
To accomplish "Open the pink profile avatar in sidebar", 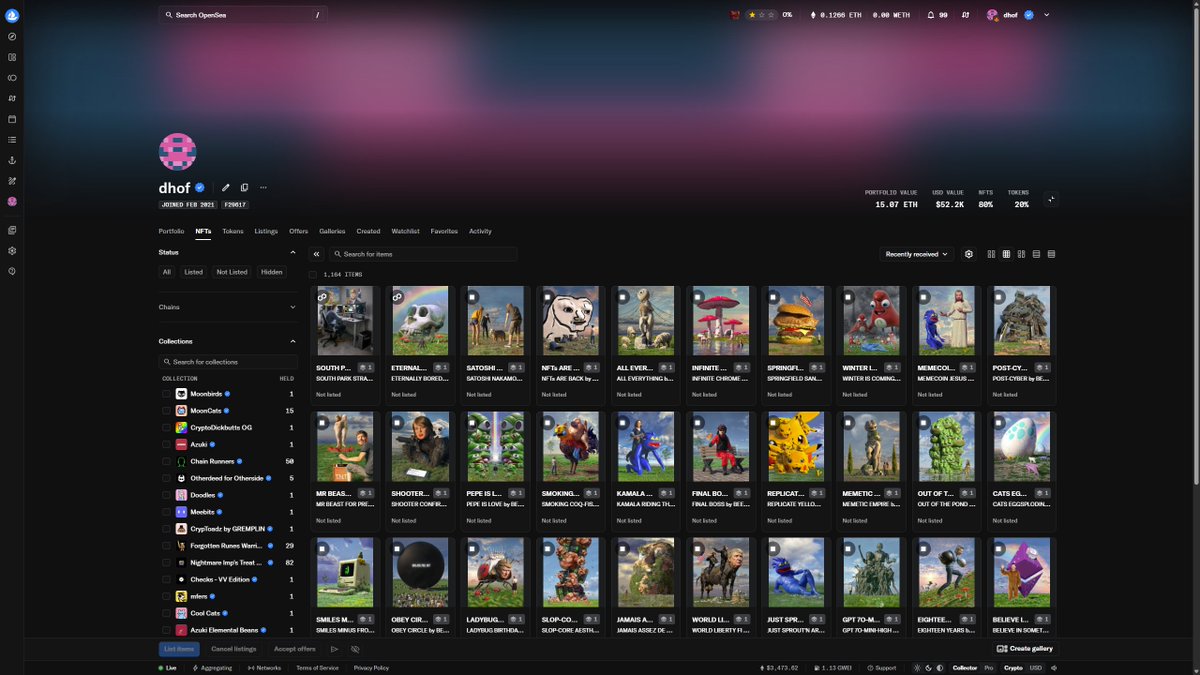I will click(x=12, y=201).
